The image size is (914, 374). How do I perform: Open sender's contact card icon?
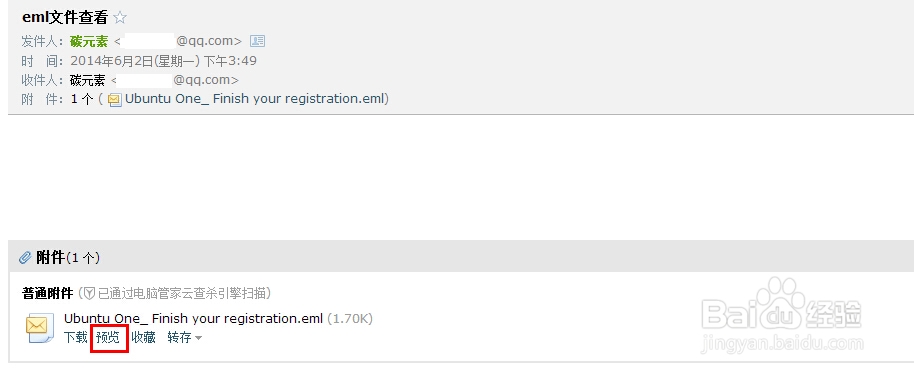(257, 41)
